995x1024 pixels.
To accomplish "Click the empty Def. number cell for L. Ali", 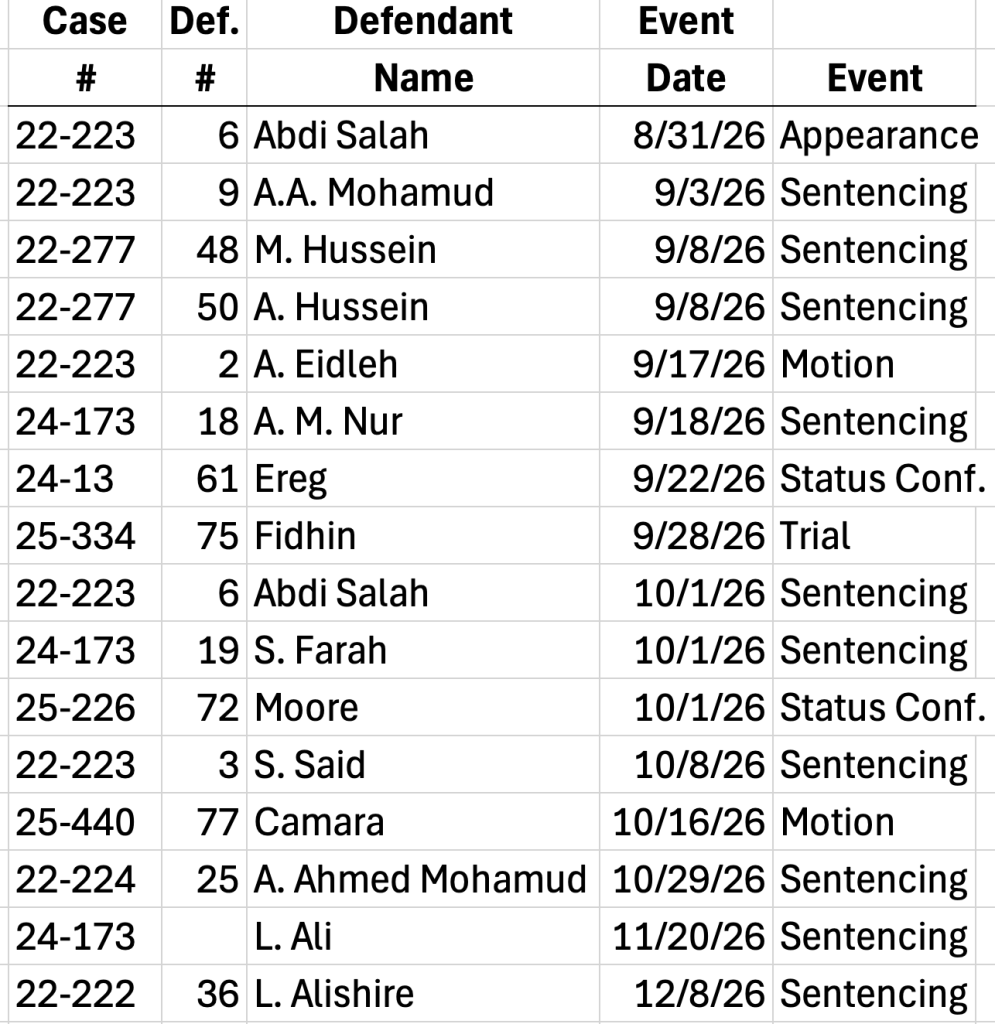I will pyautogui.click(x=204, y=936).
